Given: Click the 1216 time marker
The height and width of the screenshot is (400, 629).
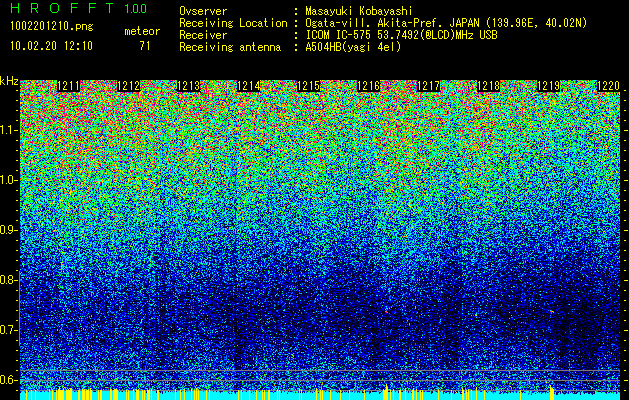Looking at the screenshot, I should 369,86.
